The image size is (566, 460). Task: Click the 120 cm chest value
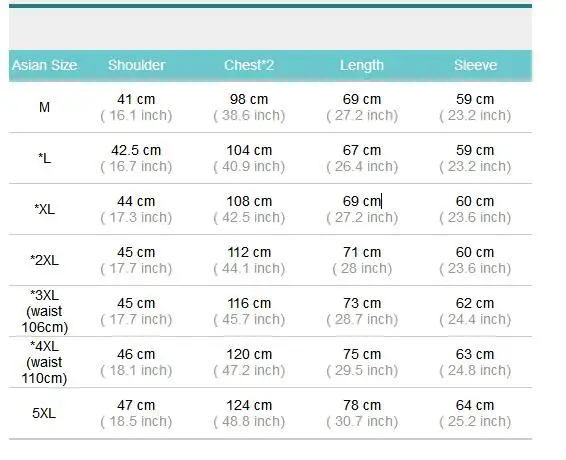point(249,354)
